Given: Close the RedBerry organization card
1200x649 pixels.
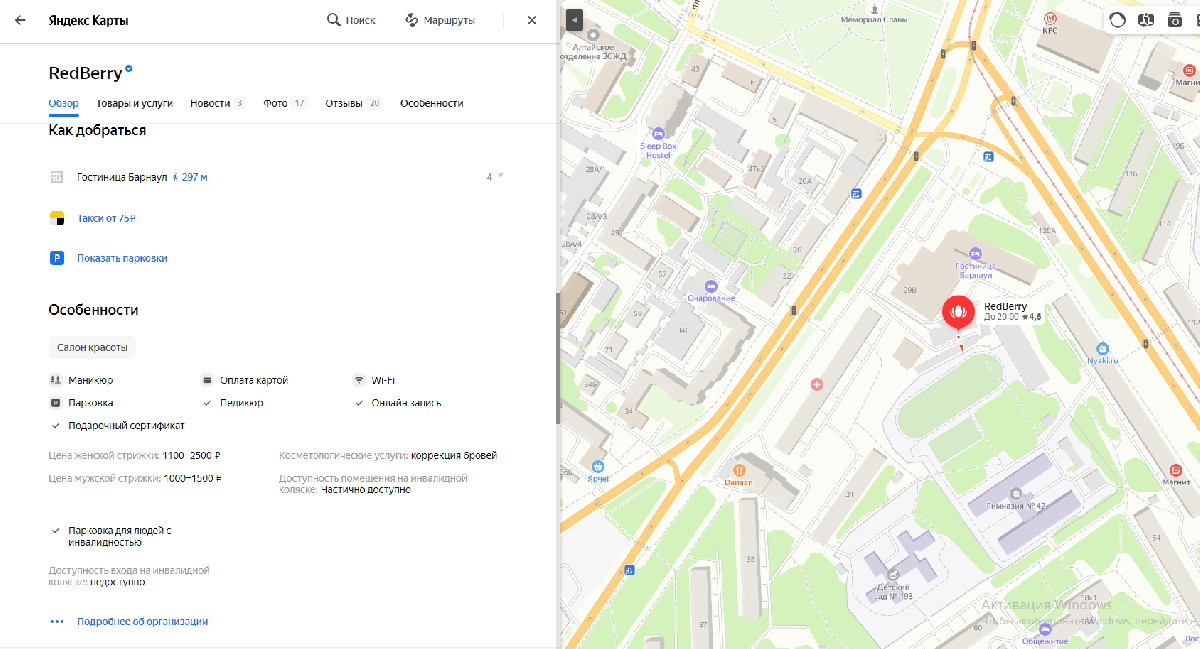Looking at the screenshot, I should click(x=532, y=20).
